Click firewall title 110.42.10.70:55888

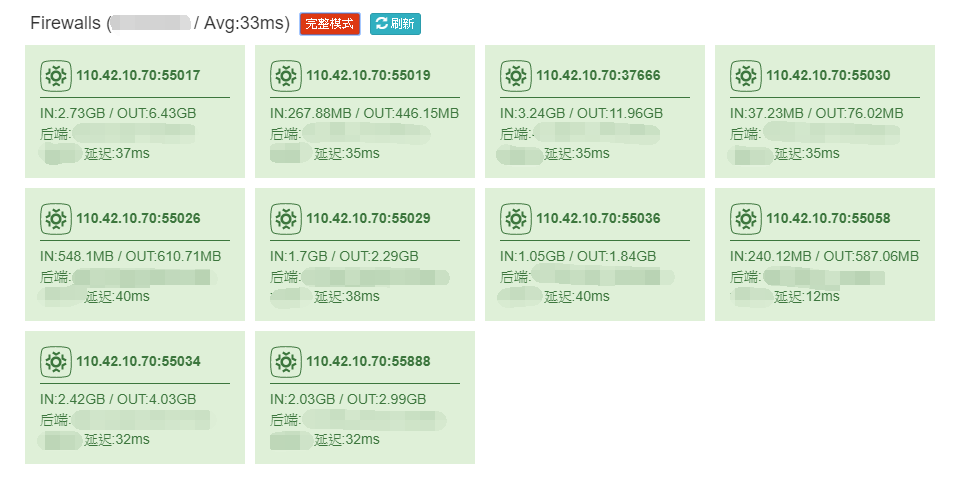[369, 361]
